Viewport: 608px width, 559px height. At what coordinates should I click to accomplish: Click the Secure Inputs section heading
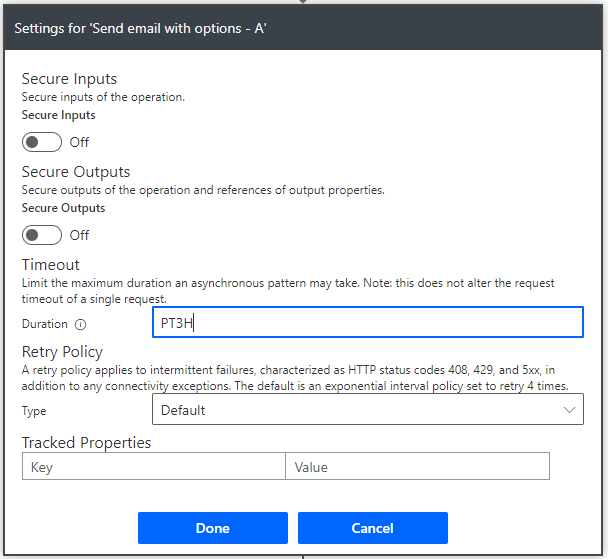(x=69, y=79)
